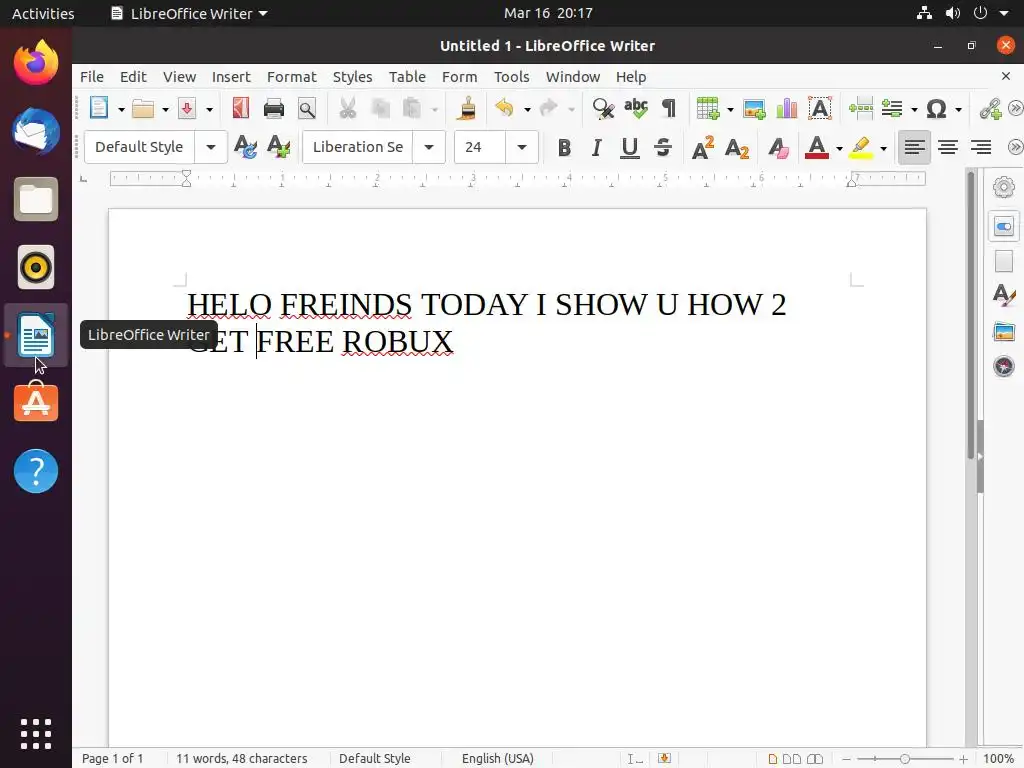Click the Insert Special Character omega icon
Screen dimensions: 1024x768
click(936, 108)
